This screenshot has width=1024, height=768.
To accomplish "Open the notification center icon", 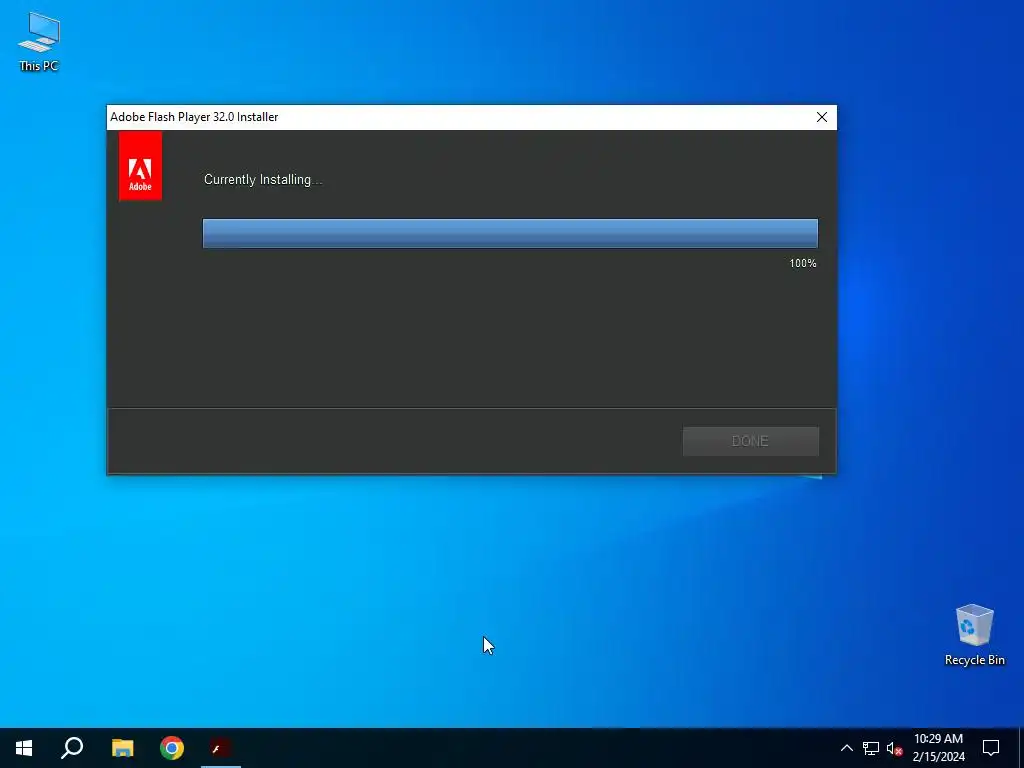I will pyautogui.click(x=991, y=748).
